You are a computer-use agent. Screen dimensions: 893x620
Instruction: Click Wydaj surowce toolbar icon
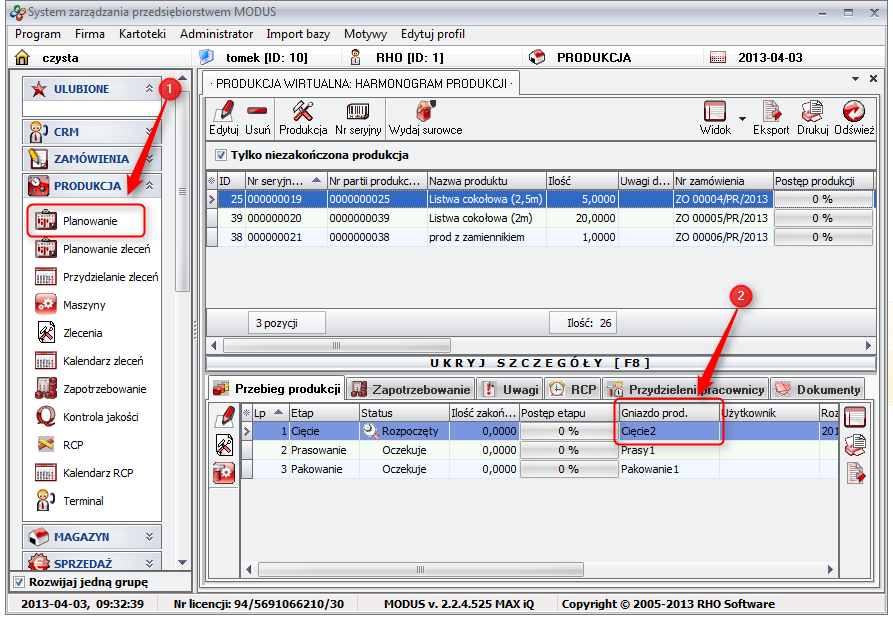(x=425, y=117)
